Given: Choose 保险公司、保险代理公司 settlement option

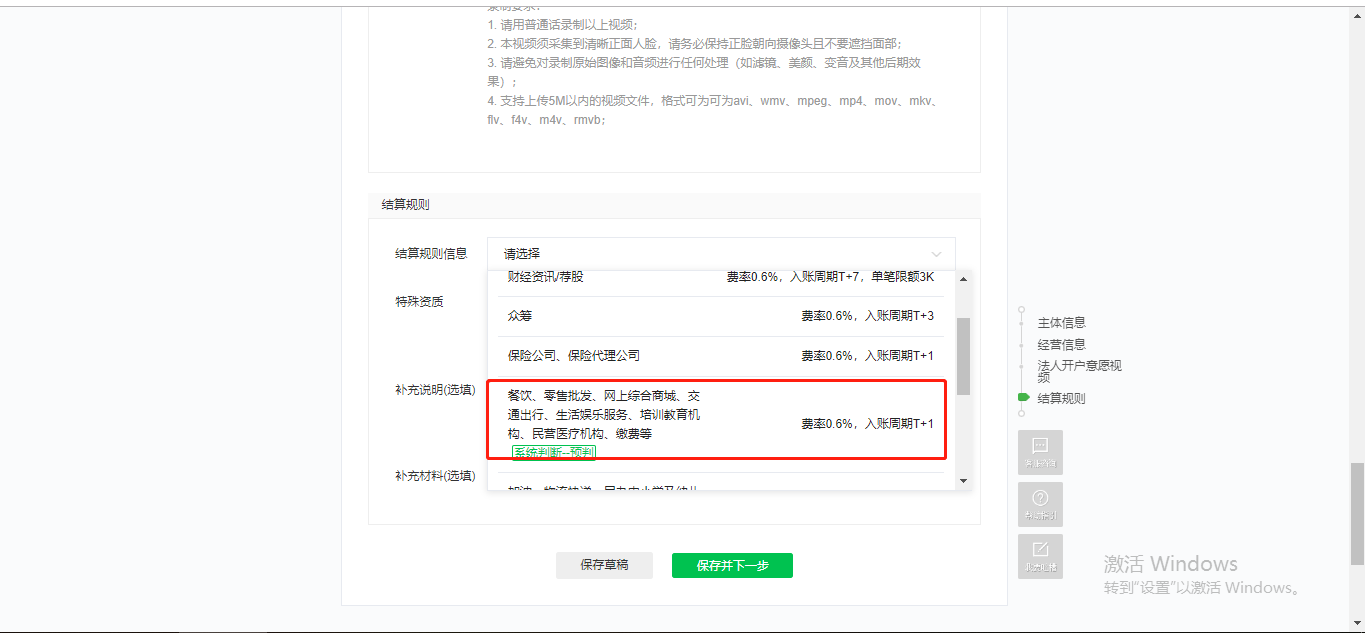Looking at the screenshot, I should 720,356.
